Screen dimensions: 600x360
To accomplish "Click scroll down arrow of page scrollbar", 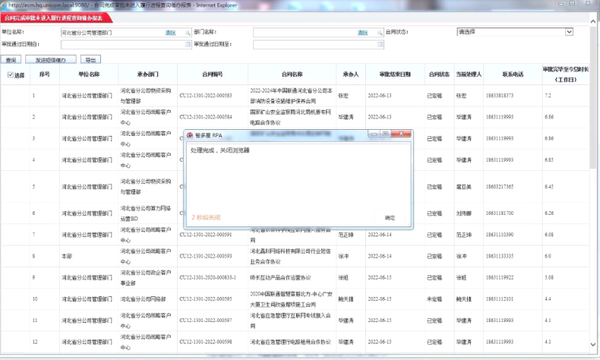I will tap(593, 345).
